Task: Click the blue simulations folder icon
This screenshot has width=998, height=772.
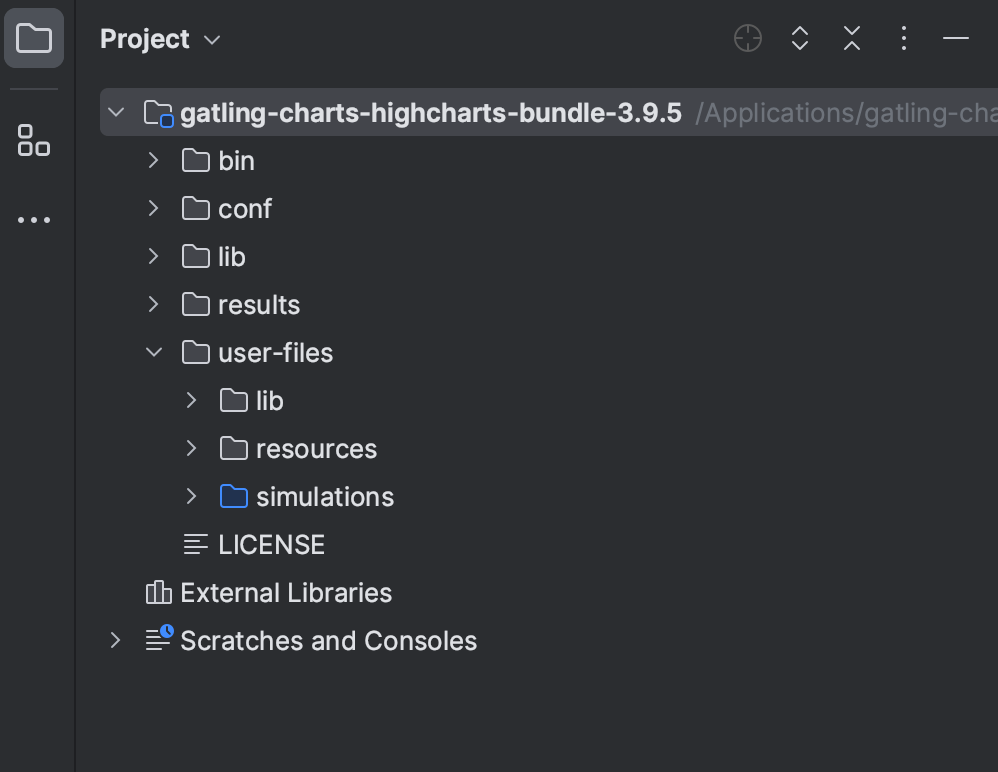Action: click(x=234, y=496)
